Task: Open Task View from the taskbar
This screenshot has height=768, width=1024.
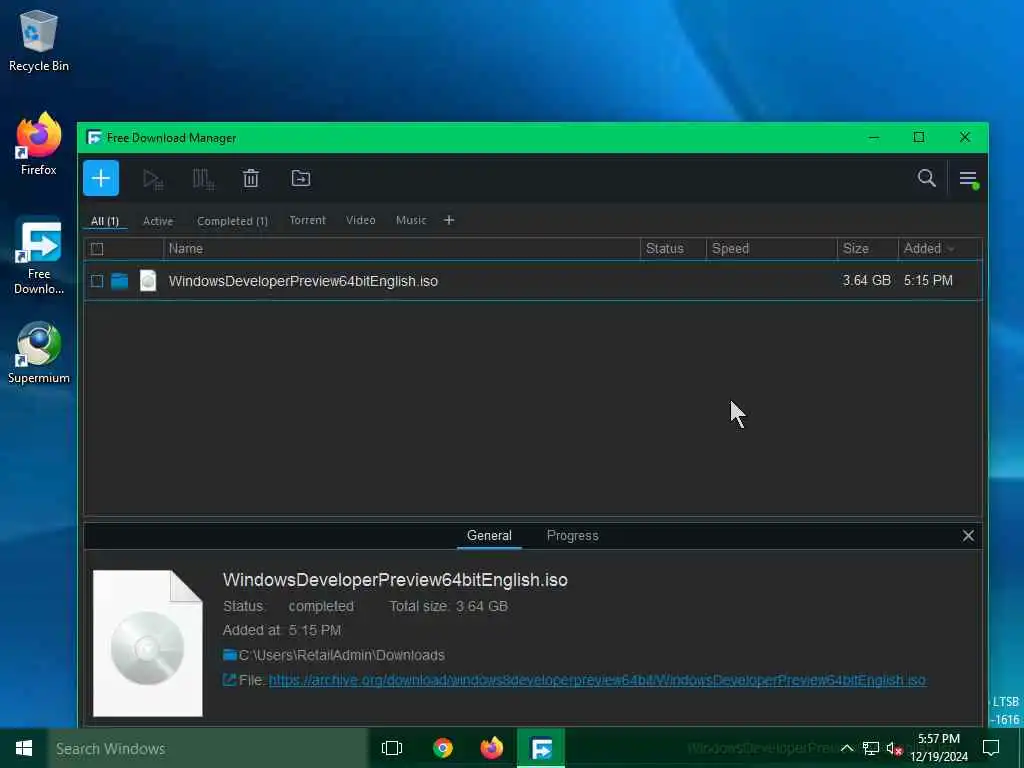Action: tap(392, 748)
